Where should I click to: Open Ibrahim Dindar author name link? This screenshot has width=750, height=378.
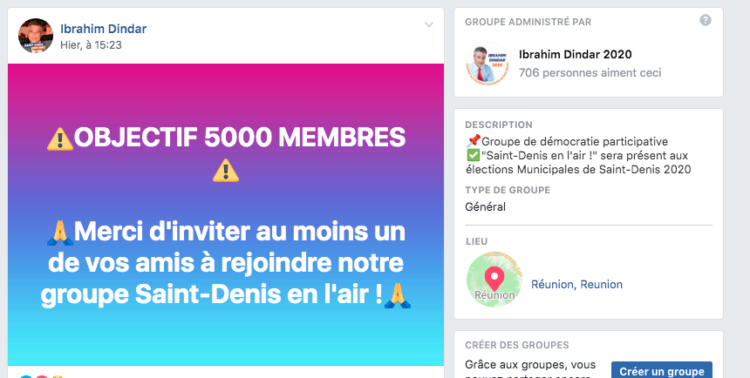click(x=103, y=29)
